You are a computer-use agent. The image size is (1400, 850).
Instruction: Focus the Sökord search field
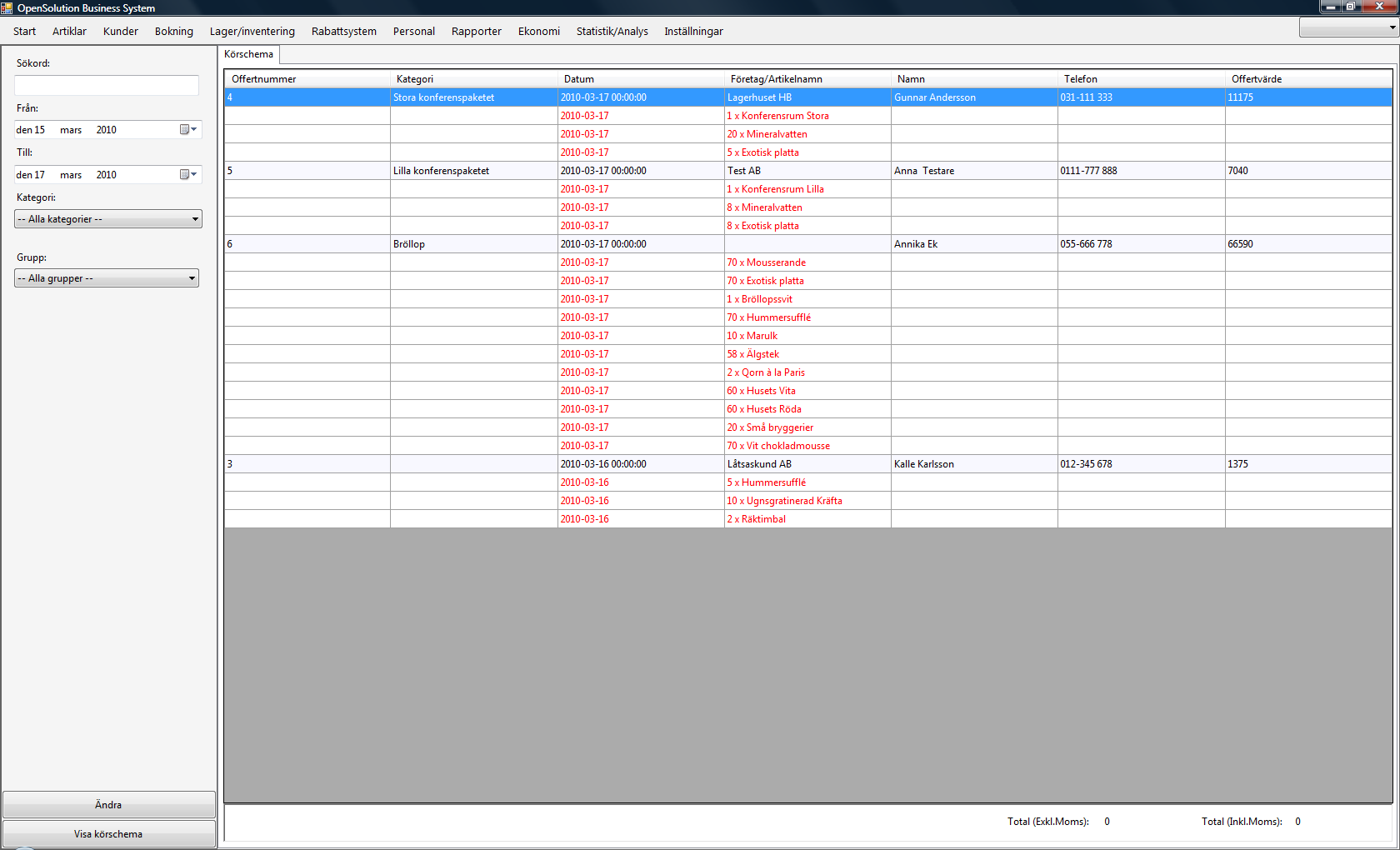tap(107, 85)
